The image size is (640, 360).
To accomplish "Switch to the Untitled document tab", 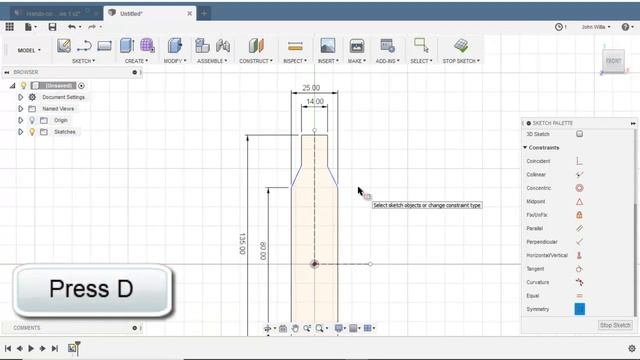I will pyautogui.click(x=150, y=13).
